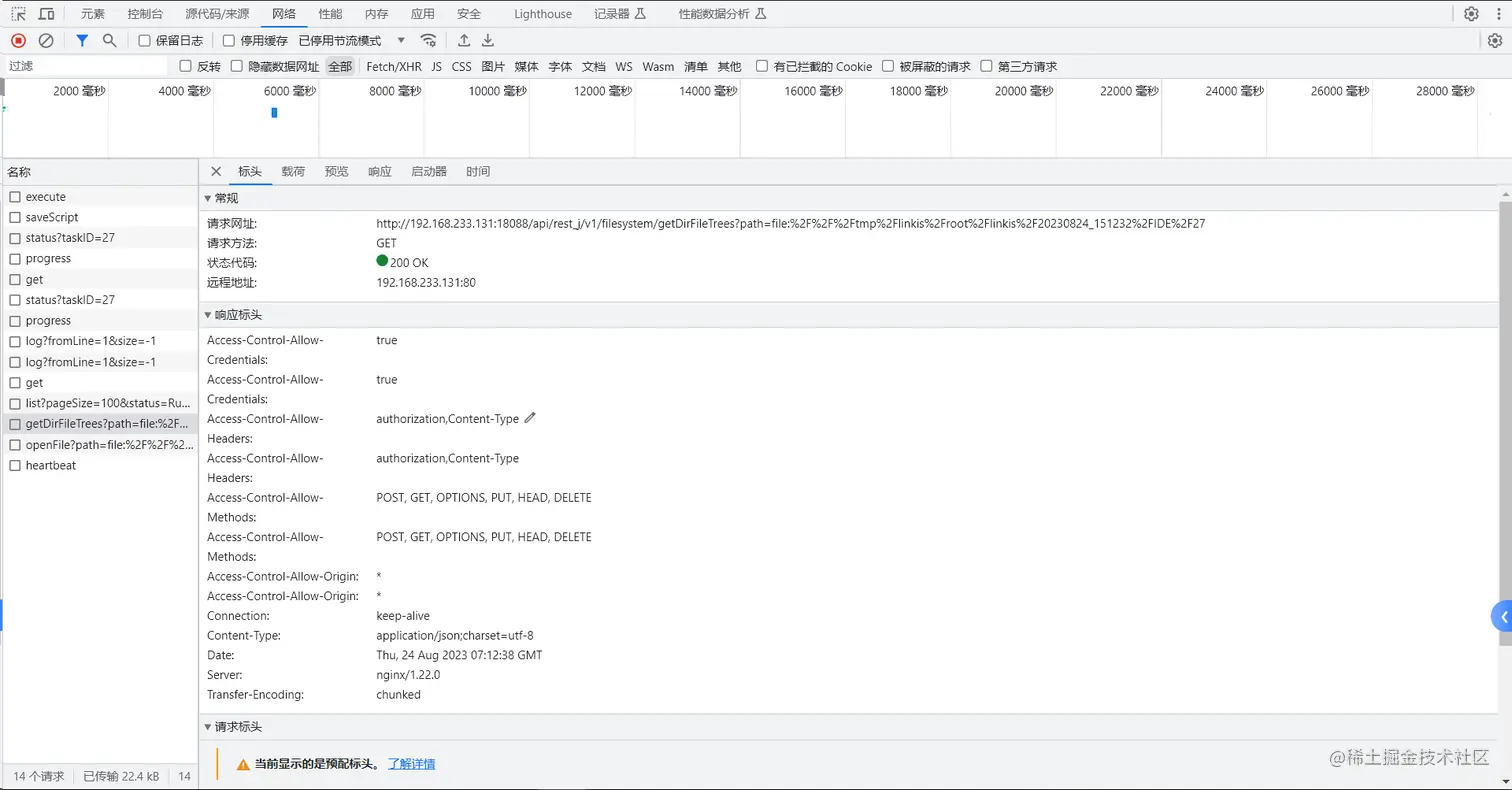Select the getDirFileTrees request row
1512x790 pixels.
click(99, 424)
